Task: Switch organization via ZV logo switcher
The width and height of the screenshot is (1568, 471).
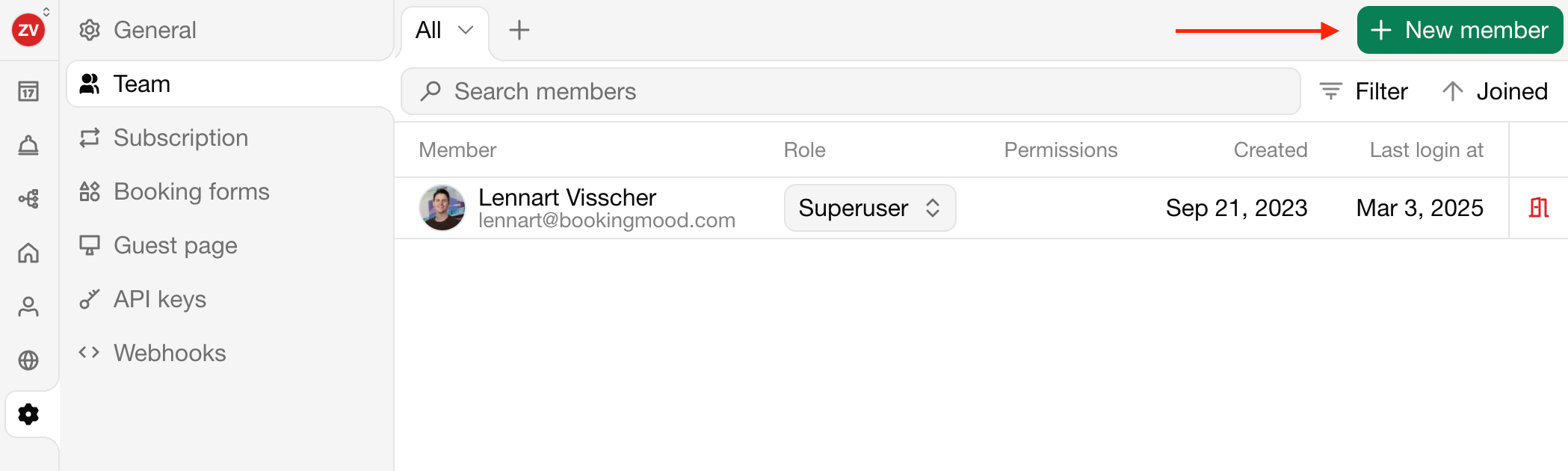Action: [x=30, y=29]
